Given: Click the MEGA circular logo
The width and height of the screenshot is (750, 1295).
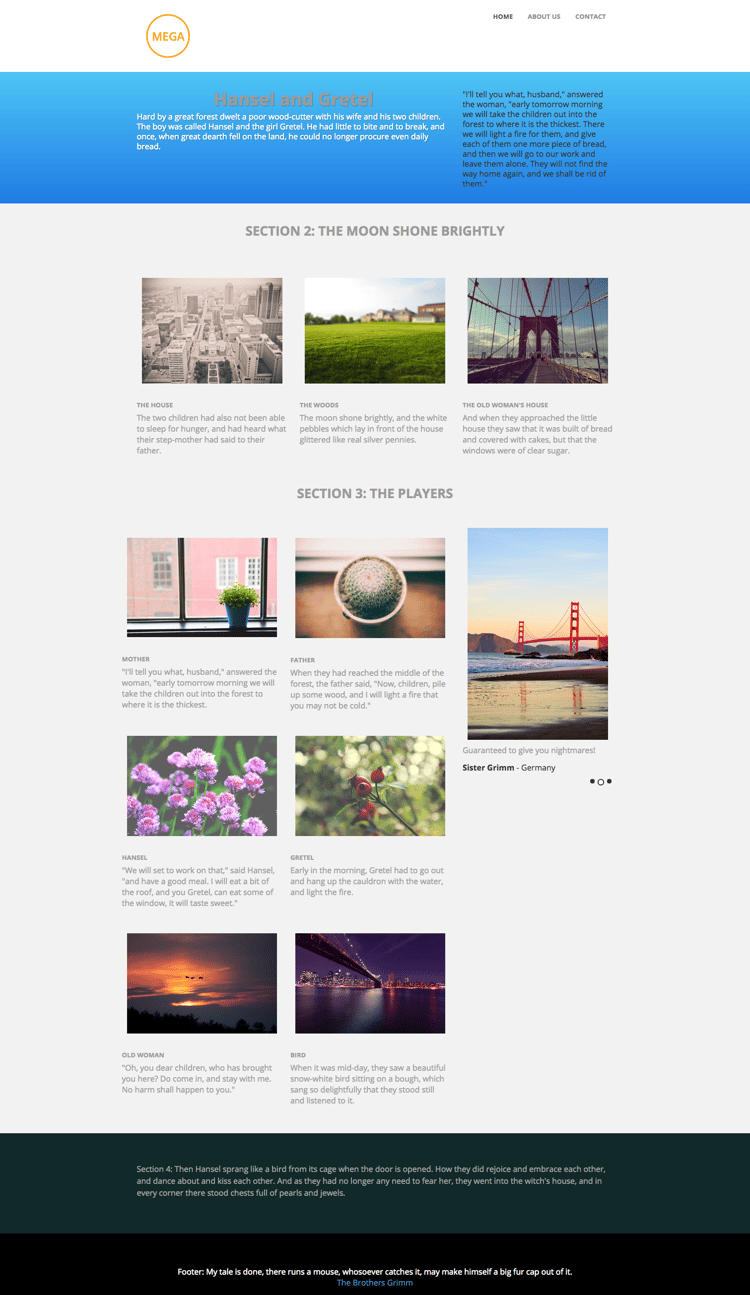Looking at the screenshot, I should click(168, 36).
